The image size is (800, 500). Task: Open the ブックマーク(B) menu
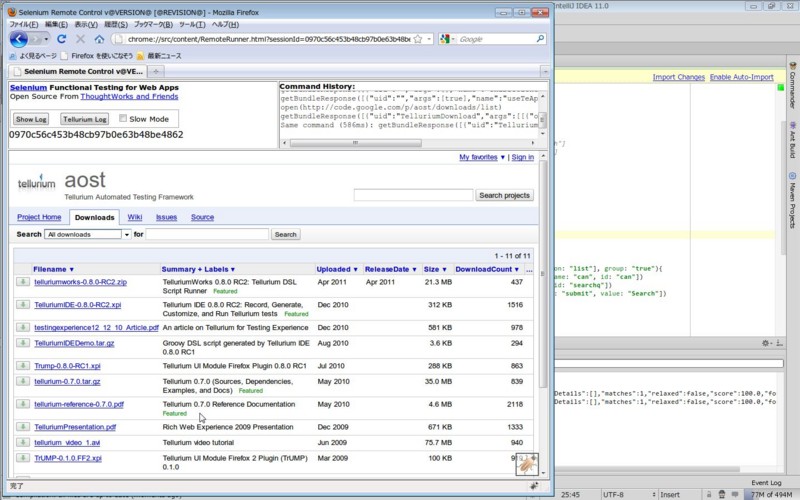coord(153,24)
